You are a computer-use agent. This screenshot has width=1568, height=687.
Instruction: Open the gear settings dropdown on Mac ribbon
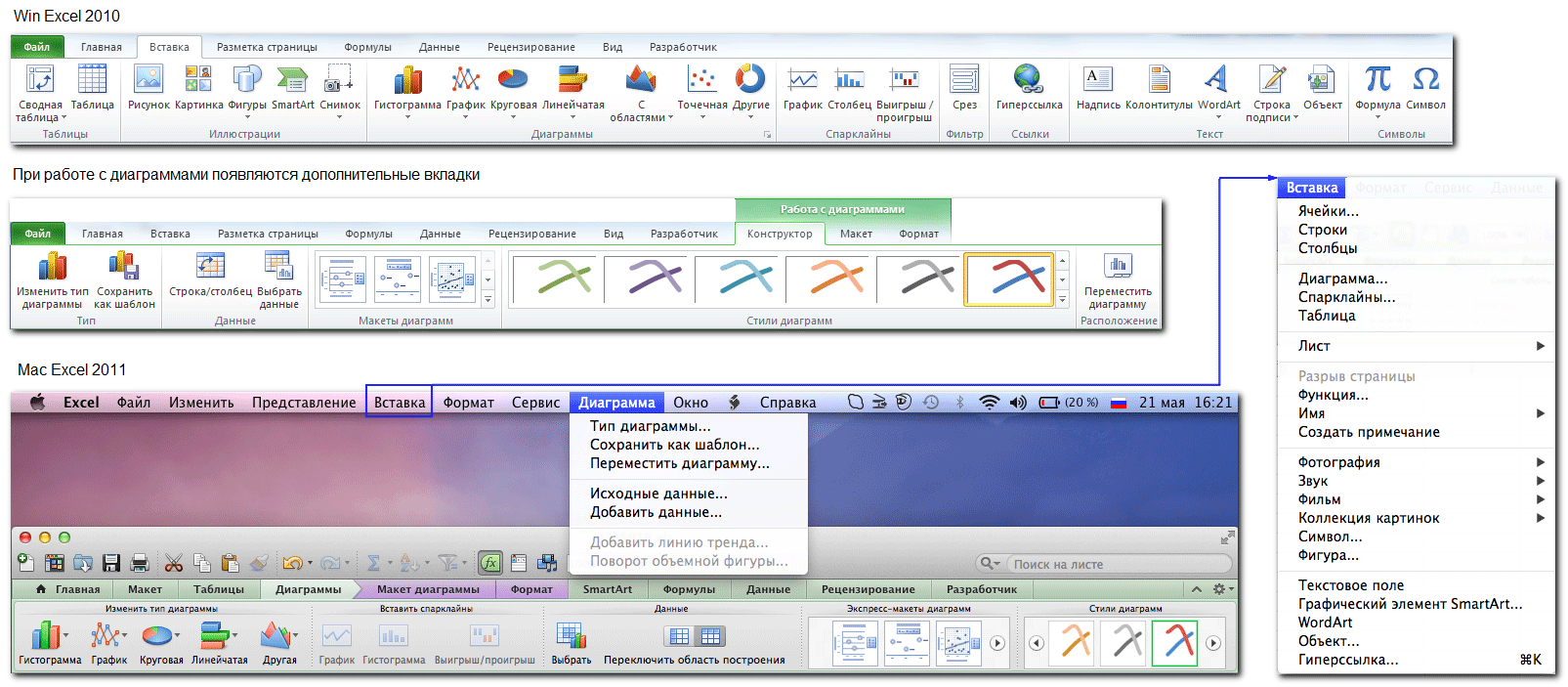click(x=1223, y=589)
